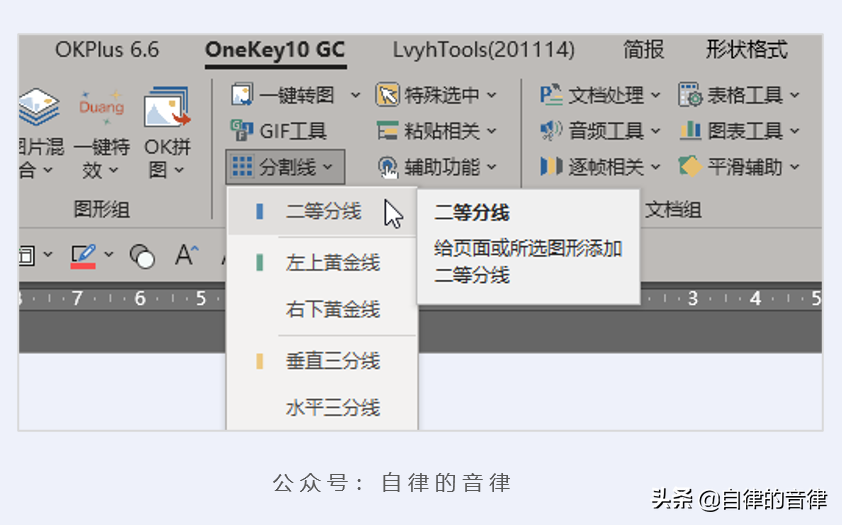Click the 逐帧相关 icon

point(551,166)
